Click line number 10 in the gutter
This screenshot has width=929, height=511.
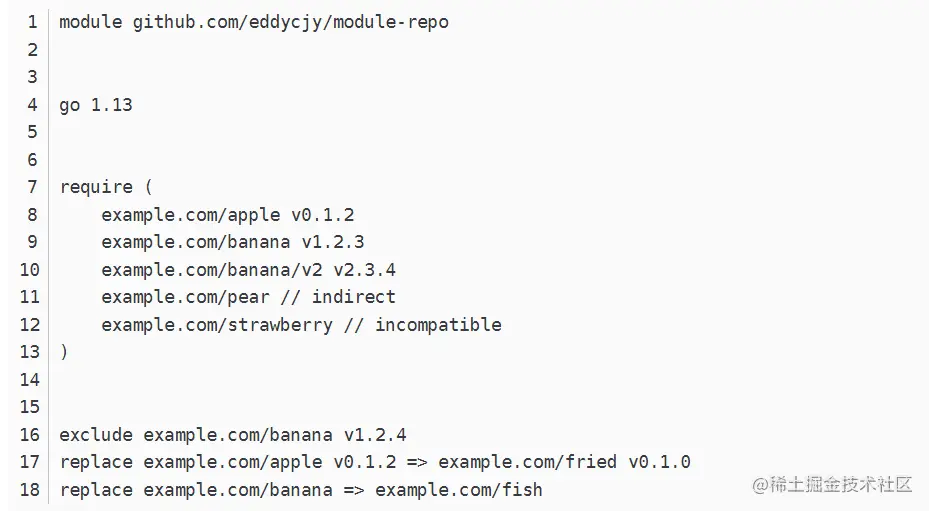(x=28, y=270)
